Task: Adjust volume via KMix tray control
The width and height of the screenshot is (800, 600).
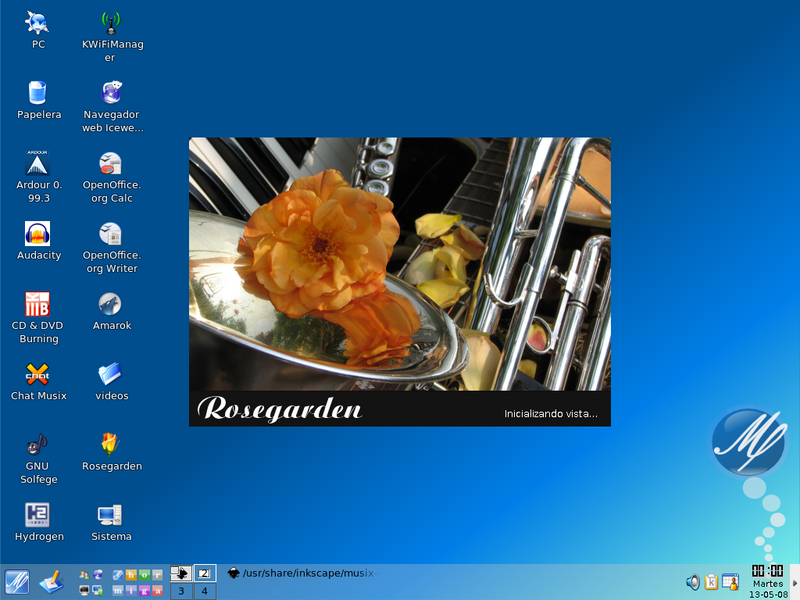Action: coord(694,582)
